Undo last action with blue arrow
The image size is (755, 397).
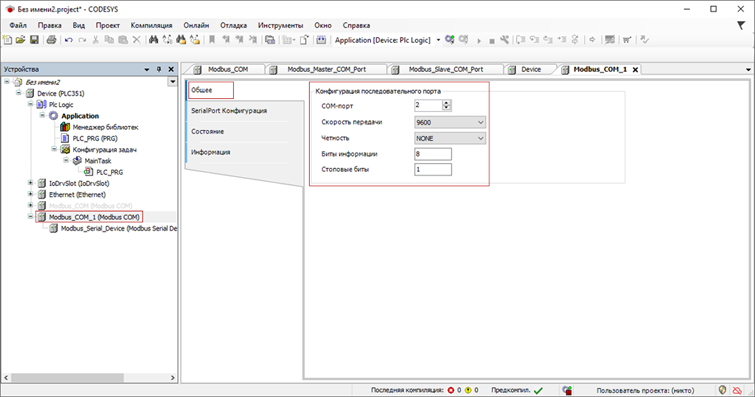pyautogui.click(x=68, y=40)
